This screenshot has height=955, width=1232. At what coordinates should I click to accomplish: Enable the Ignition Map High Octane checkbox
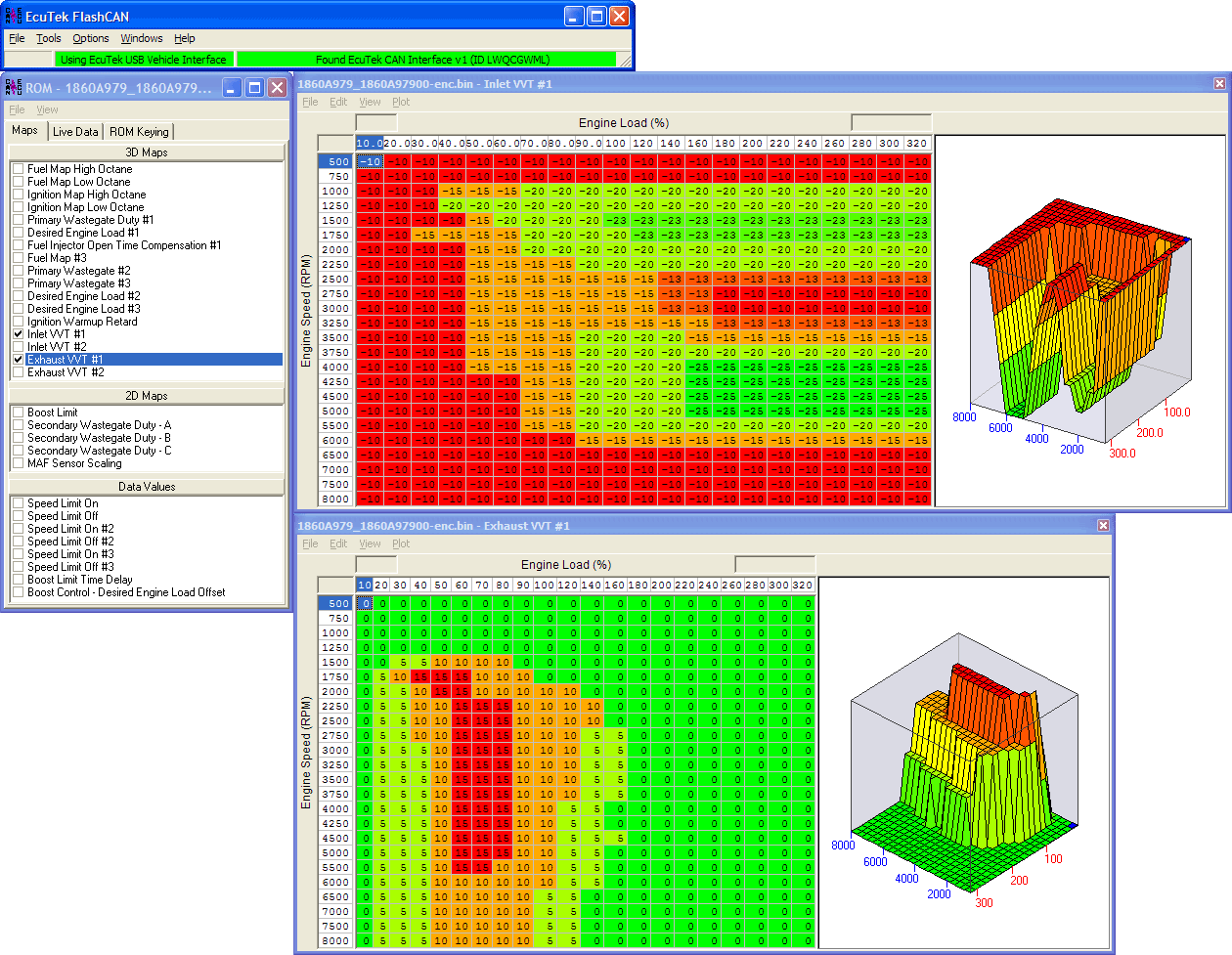tap(19, 195)
